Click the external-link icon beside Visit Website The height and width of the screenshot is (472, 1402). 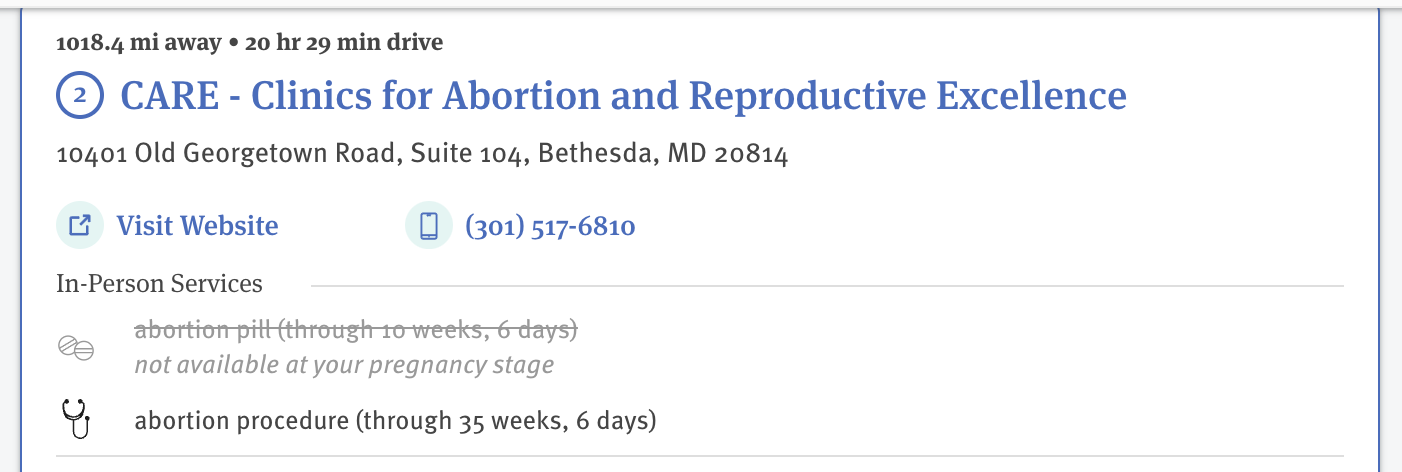click(x=80, y=225)
